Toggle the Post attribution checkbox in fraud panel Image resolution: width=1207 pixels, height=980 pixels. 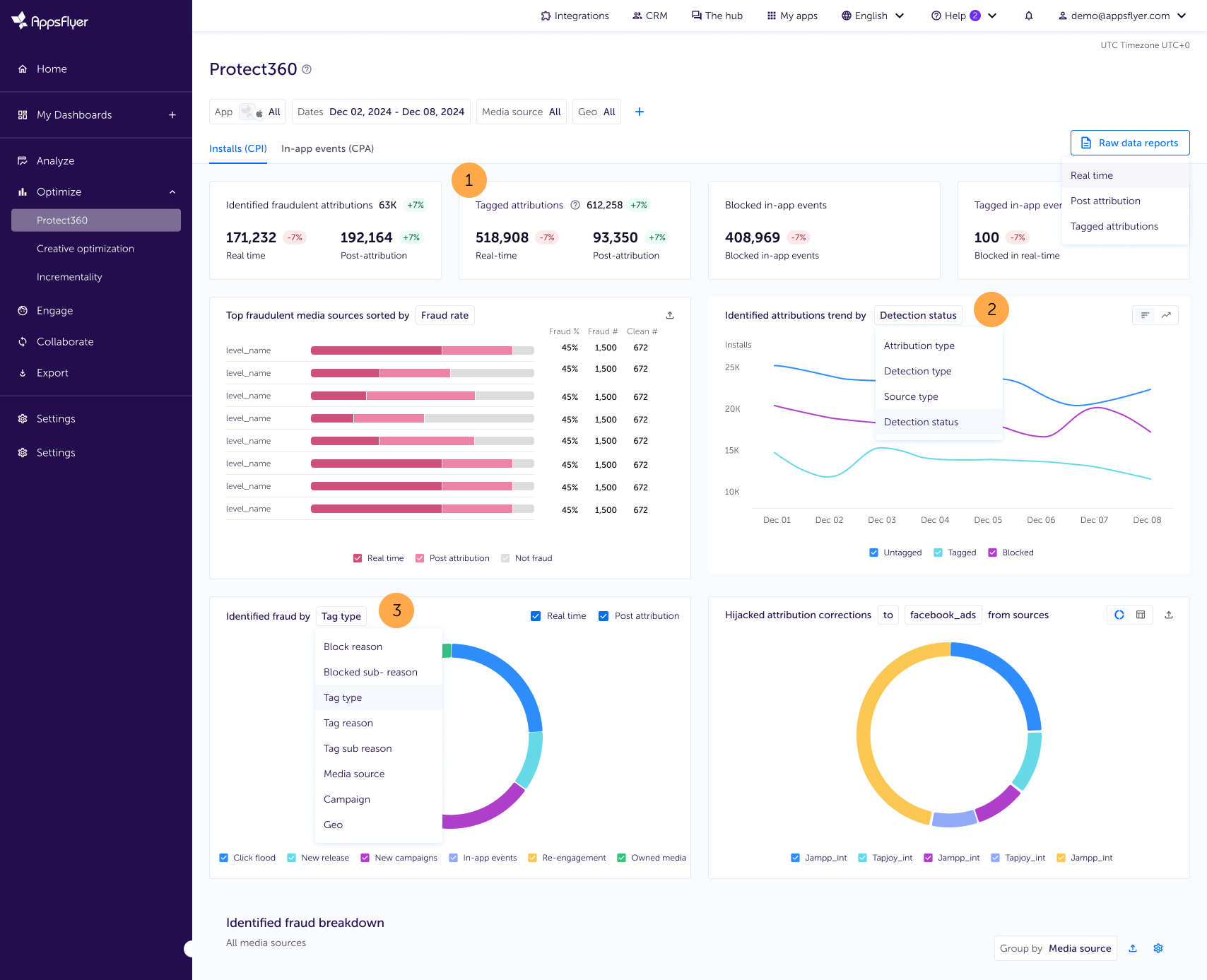point(603,616)
